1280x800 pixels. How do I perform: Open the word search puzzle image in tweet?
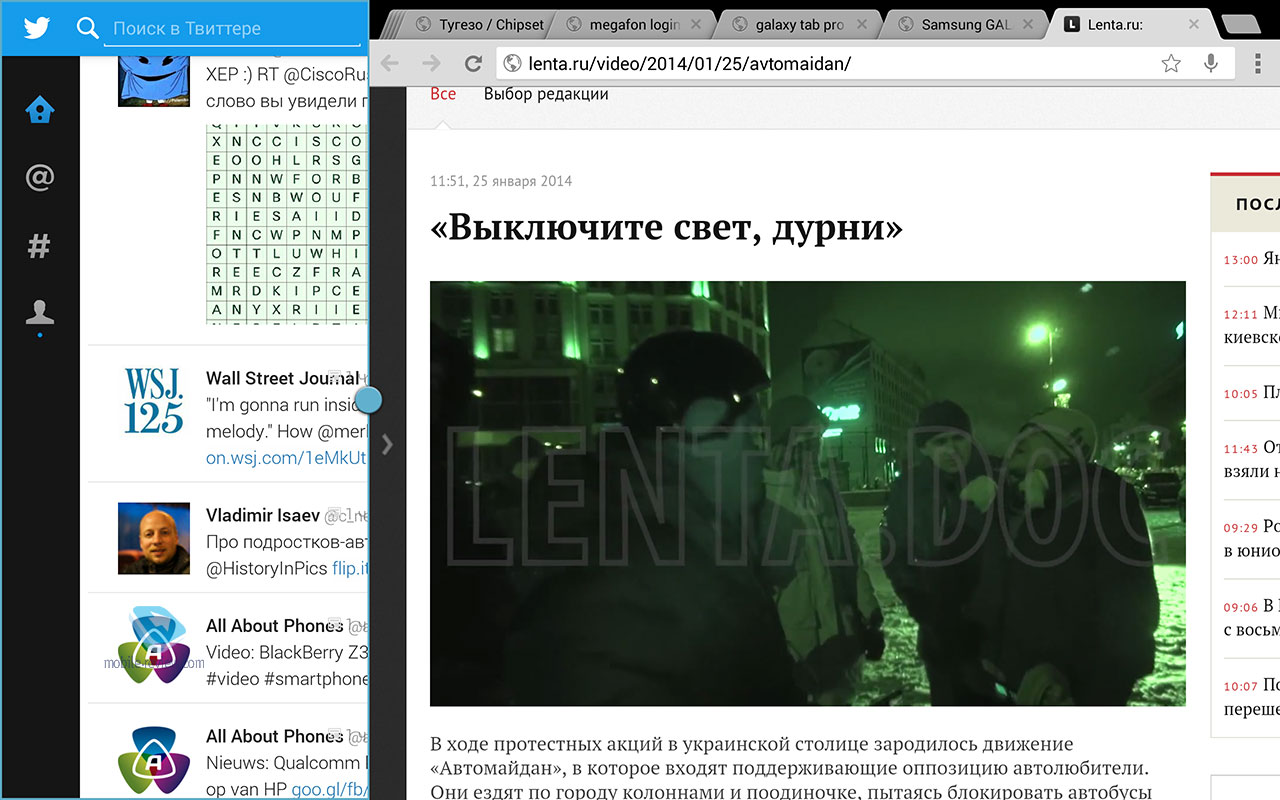point(287,224)
